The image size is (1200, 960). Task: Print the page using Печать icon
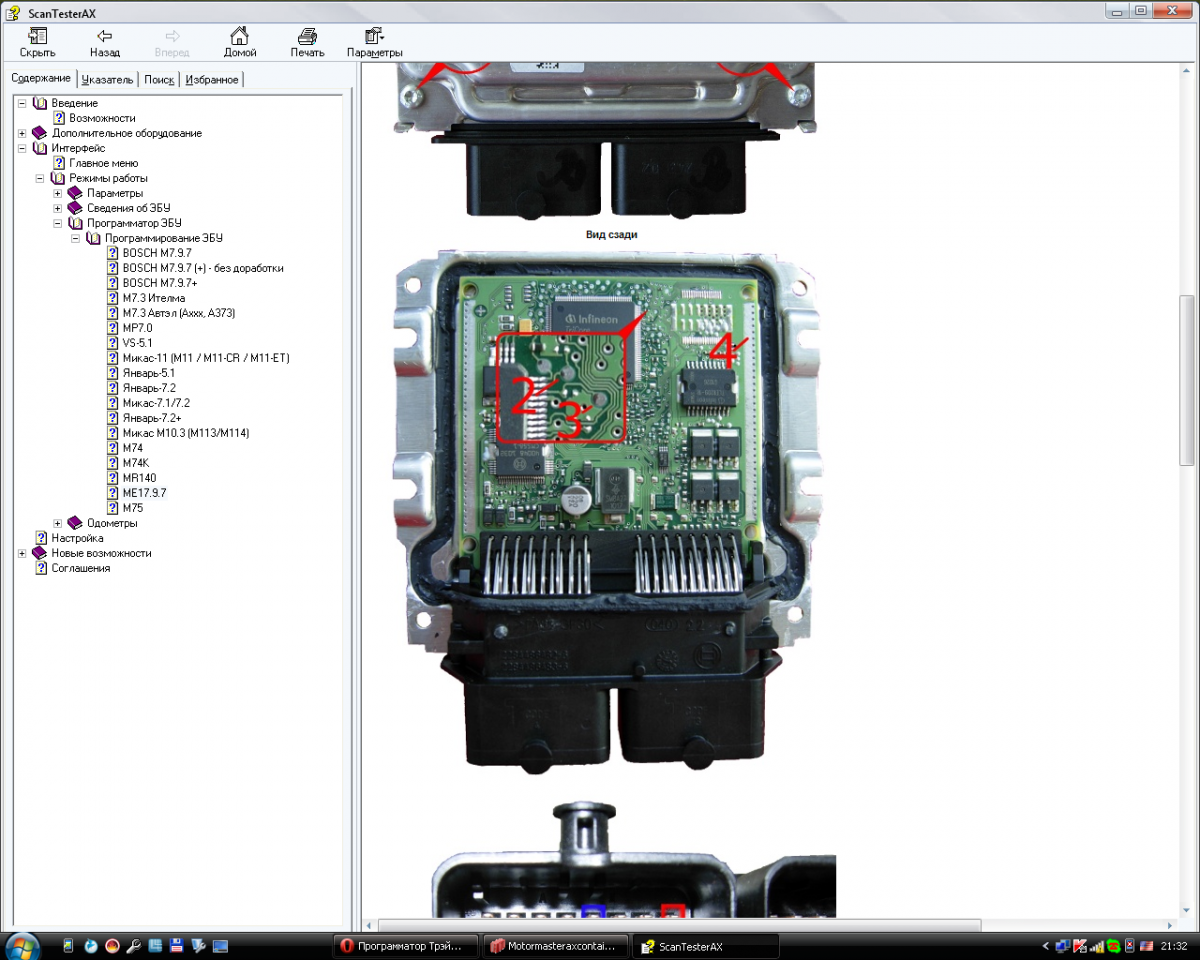[x=307, y=37]
